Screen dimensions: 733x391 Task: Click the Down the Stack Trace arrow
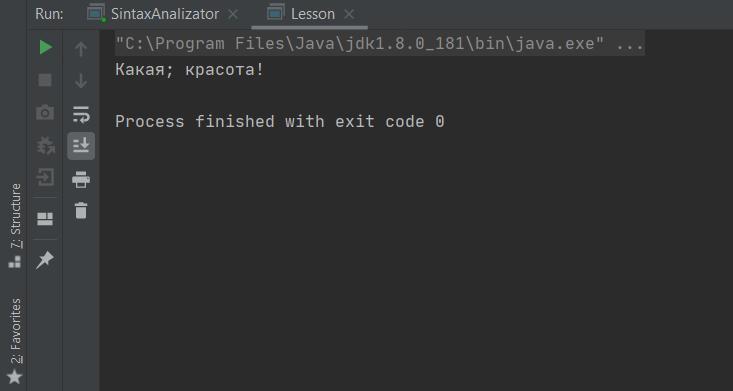point(81,81)
